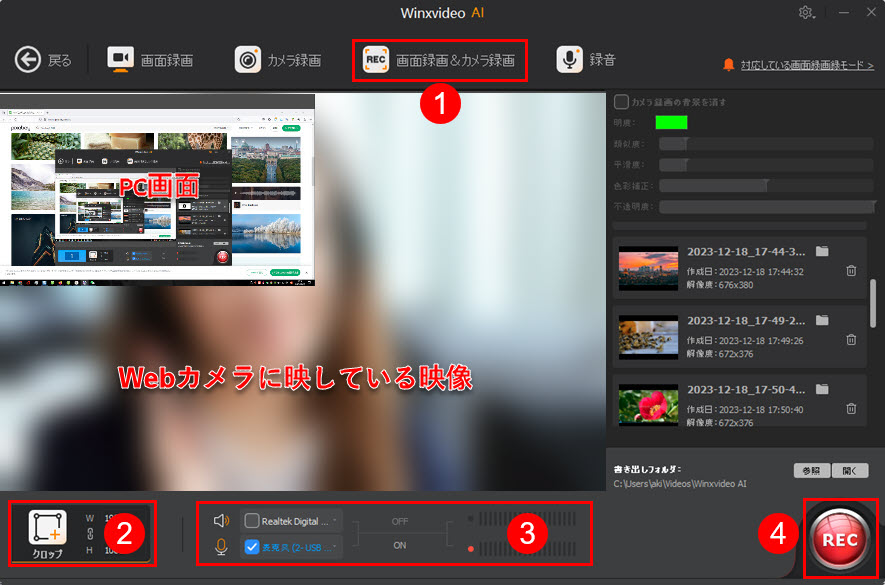This screenshot has width=885, height=585.
Task: Click the speaker system audio icon
Action: pyautogui.click(x=222, y=521)
